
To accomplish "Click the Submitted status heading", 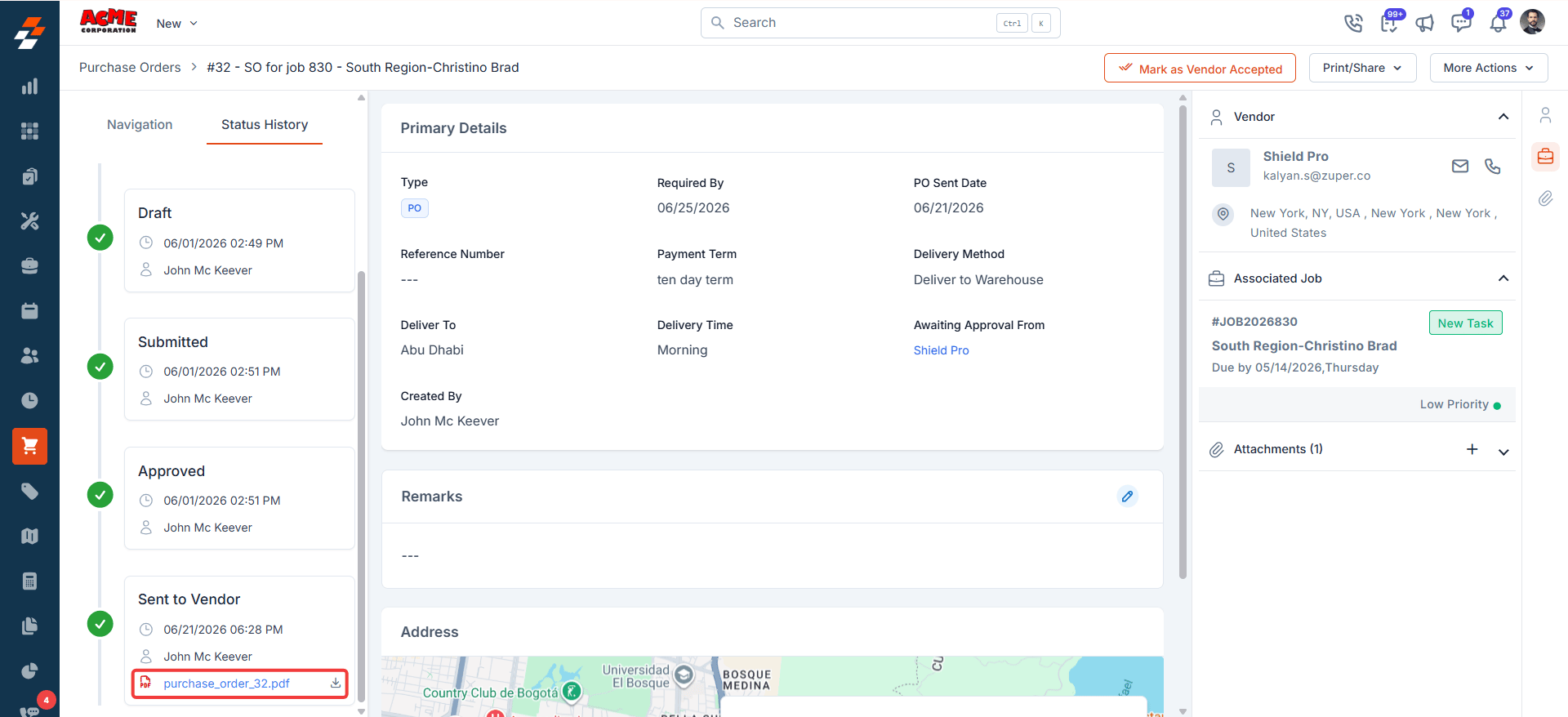I will click(173, 342).
